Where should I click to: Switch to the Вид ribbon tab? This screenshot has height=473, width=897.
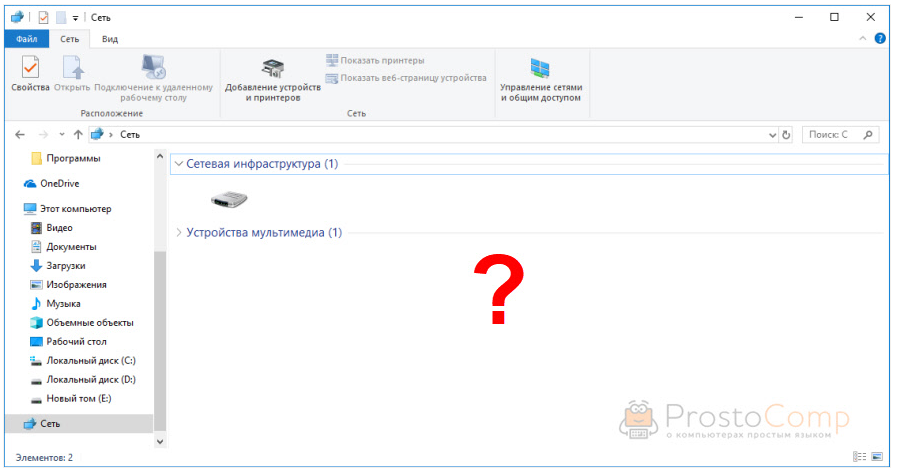point(110,39)
